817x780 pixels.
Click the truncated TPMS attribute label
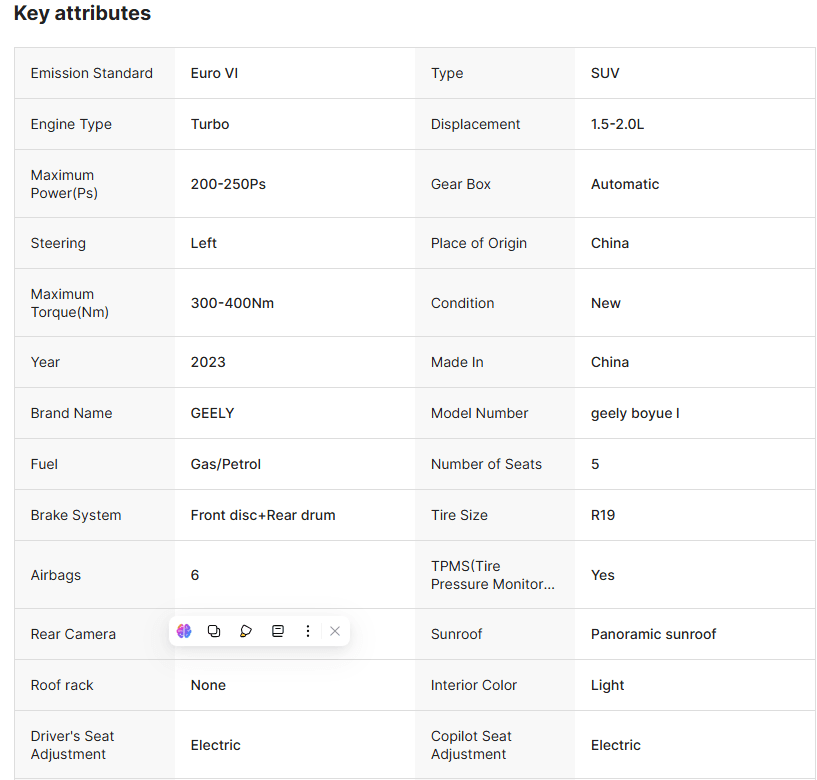tap(492, 575)
